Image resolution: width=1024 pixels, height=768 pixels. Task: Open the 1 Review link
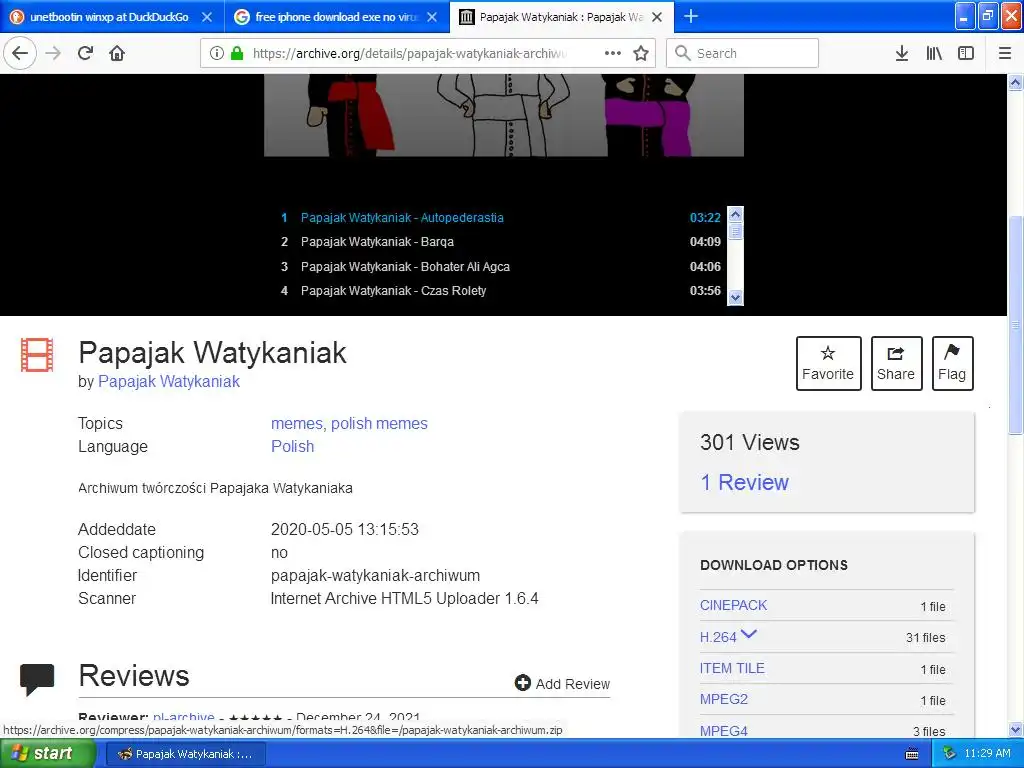pyautogui.click(x=744, y=483)
